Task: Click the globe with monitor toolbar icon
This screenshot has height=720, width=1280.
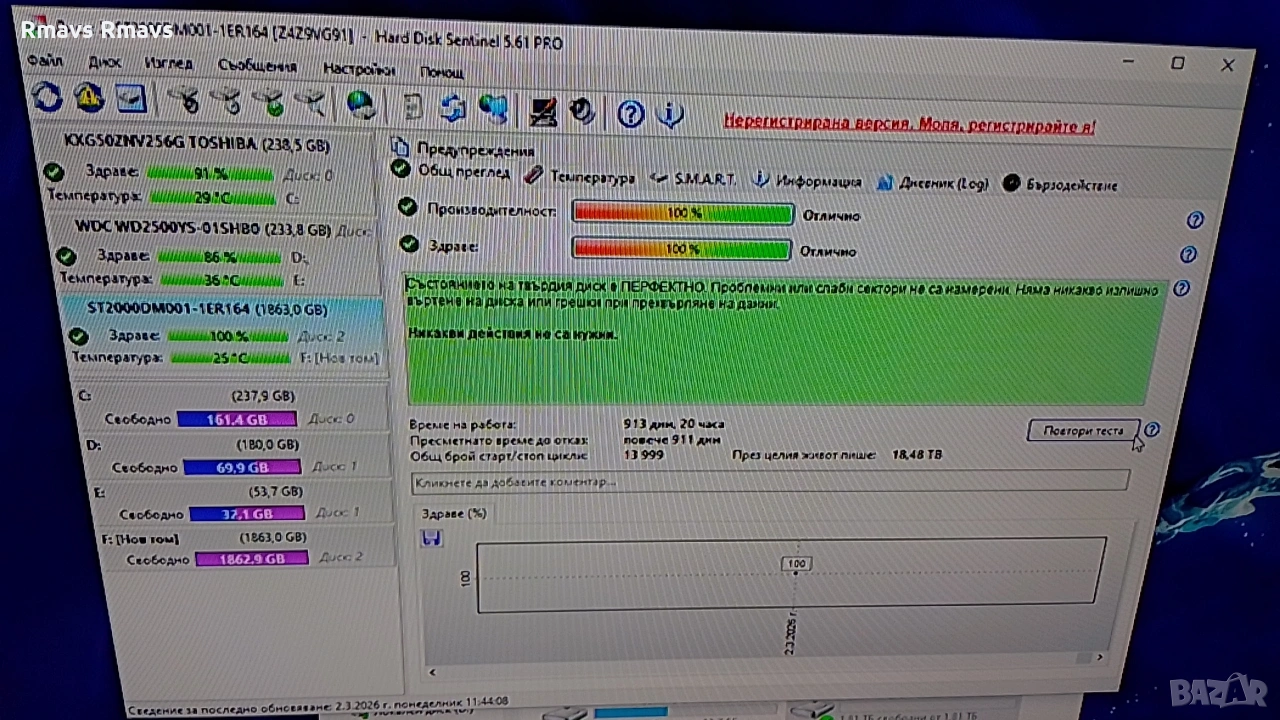Action: [x=493, y=108]
